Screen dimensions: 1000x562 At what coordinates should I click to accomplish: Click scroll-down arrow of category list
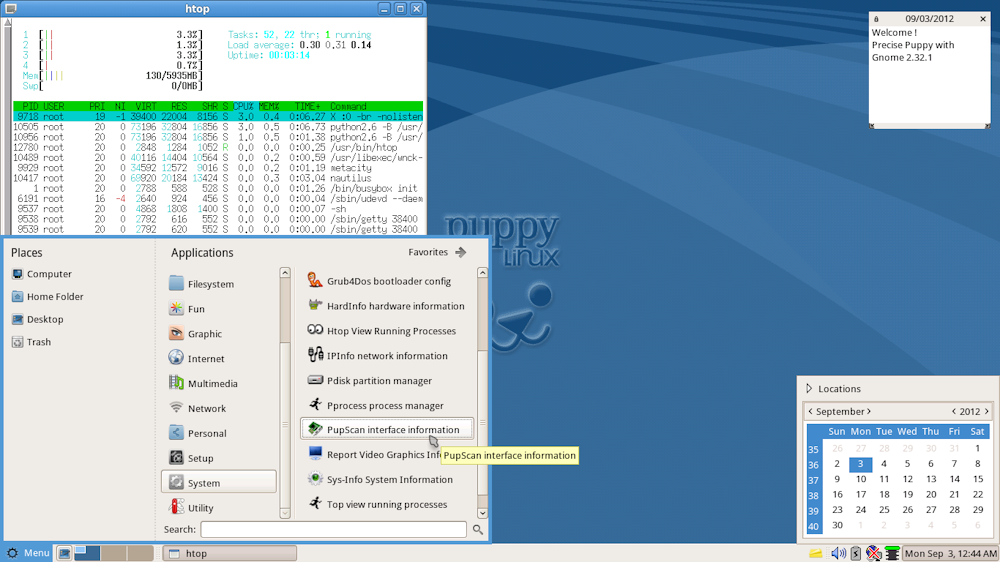[x=285, y=513]
